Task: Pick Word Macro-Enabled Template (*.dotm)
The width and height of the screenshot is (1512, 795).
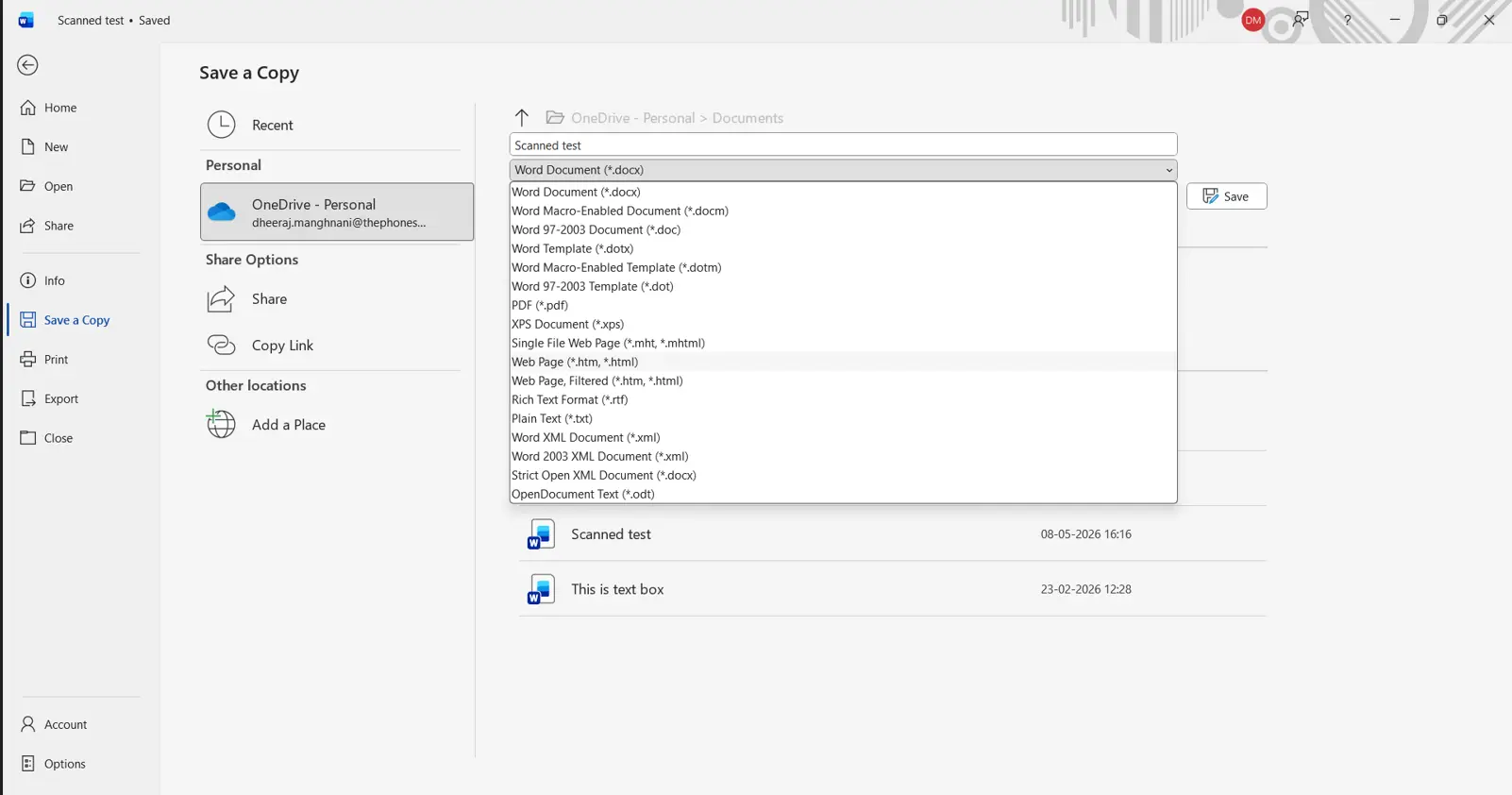Action: (843, 267)
